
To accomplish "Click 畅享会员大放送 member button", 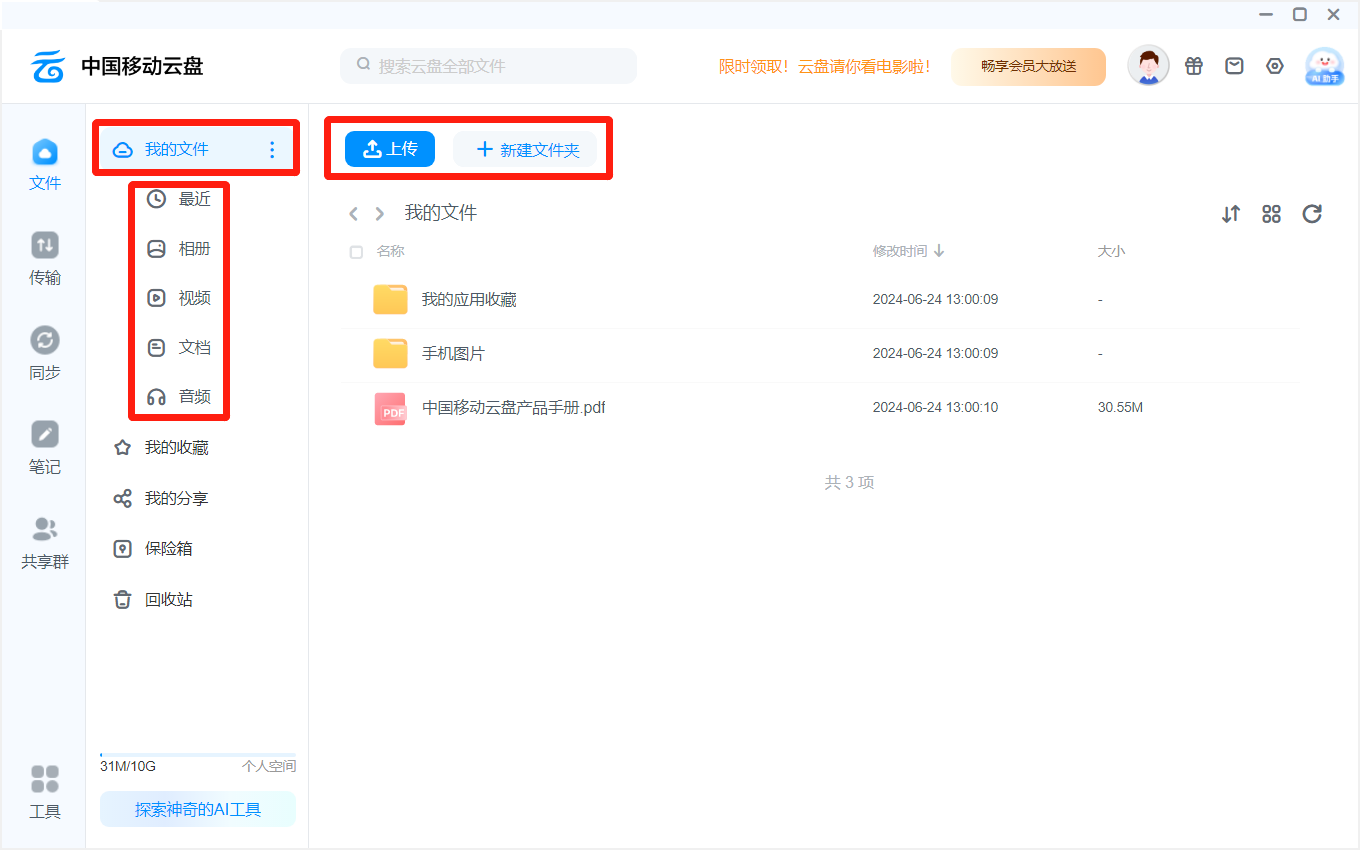I will point(1028,66).
